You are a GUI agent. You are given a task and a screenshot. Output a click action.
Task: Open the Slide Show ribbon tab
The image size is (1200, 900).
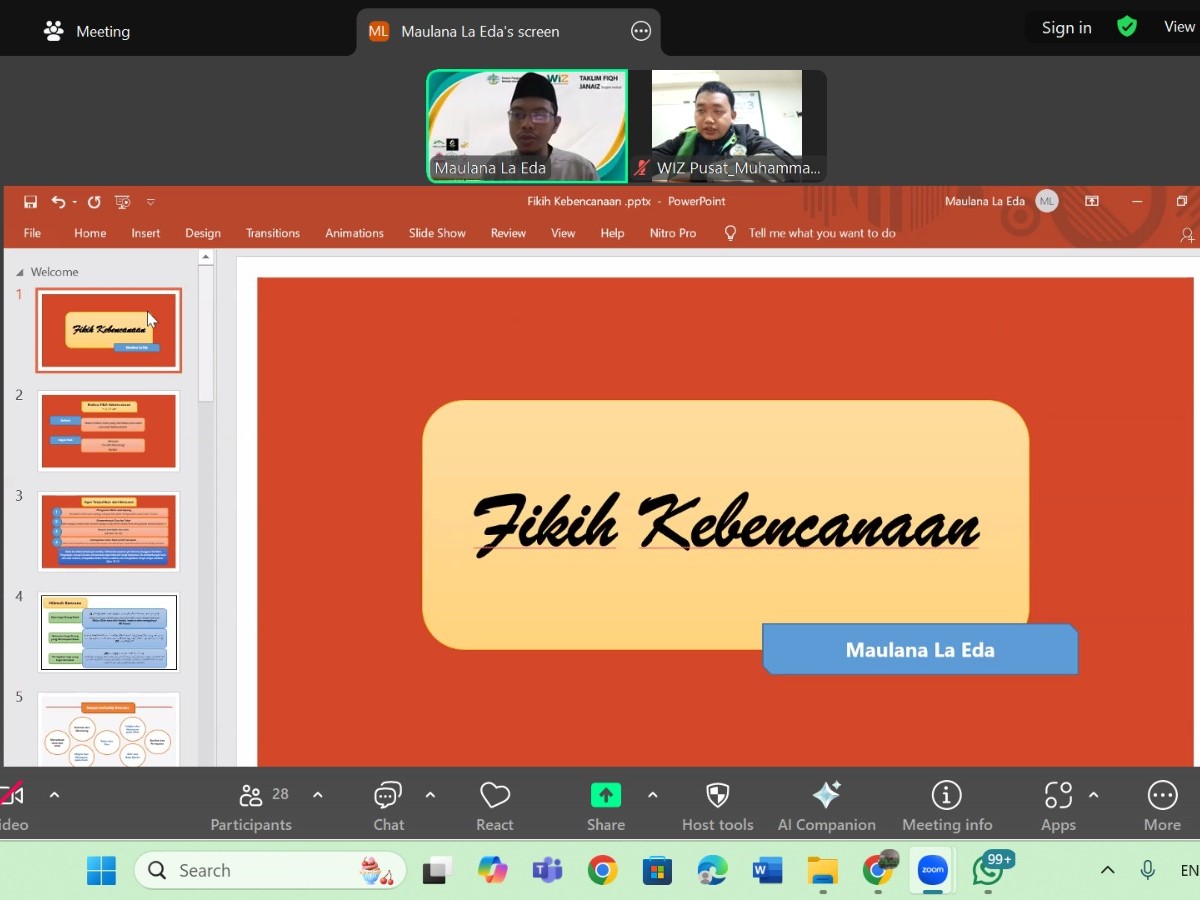pyautogui.click(x=437, y=233)
